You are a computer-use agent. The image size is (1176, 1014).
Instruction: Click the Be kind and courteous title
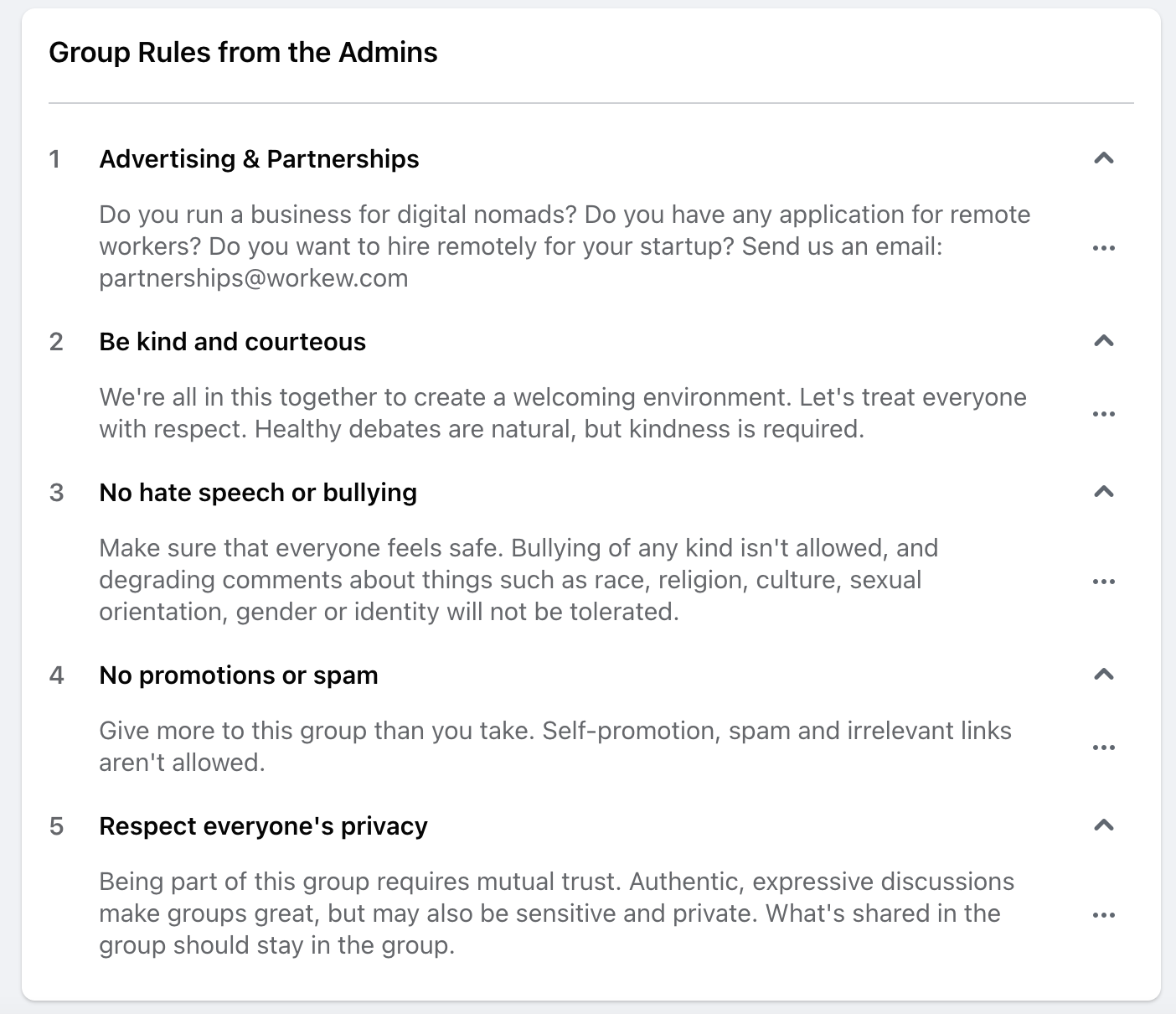tap(232, 342)
